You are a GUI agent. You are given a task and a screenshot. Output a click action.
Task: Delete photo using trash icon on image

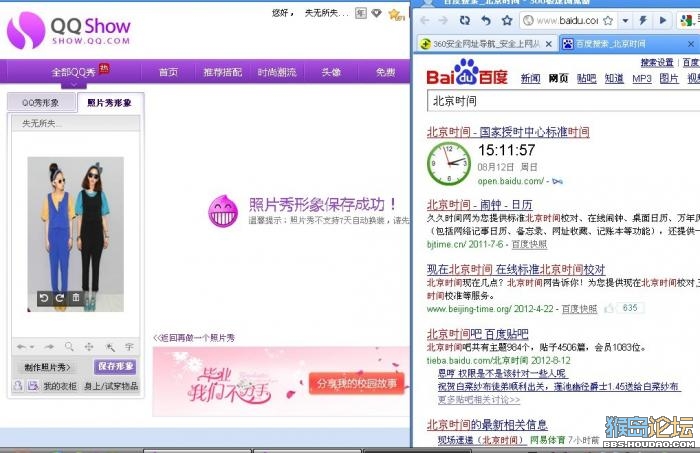coord(76,297)
